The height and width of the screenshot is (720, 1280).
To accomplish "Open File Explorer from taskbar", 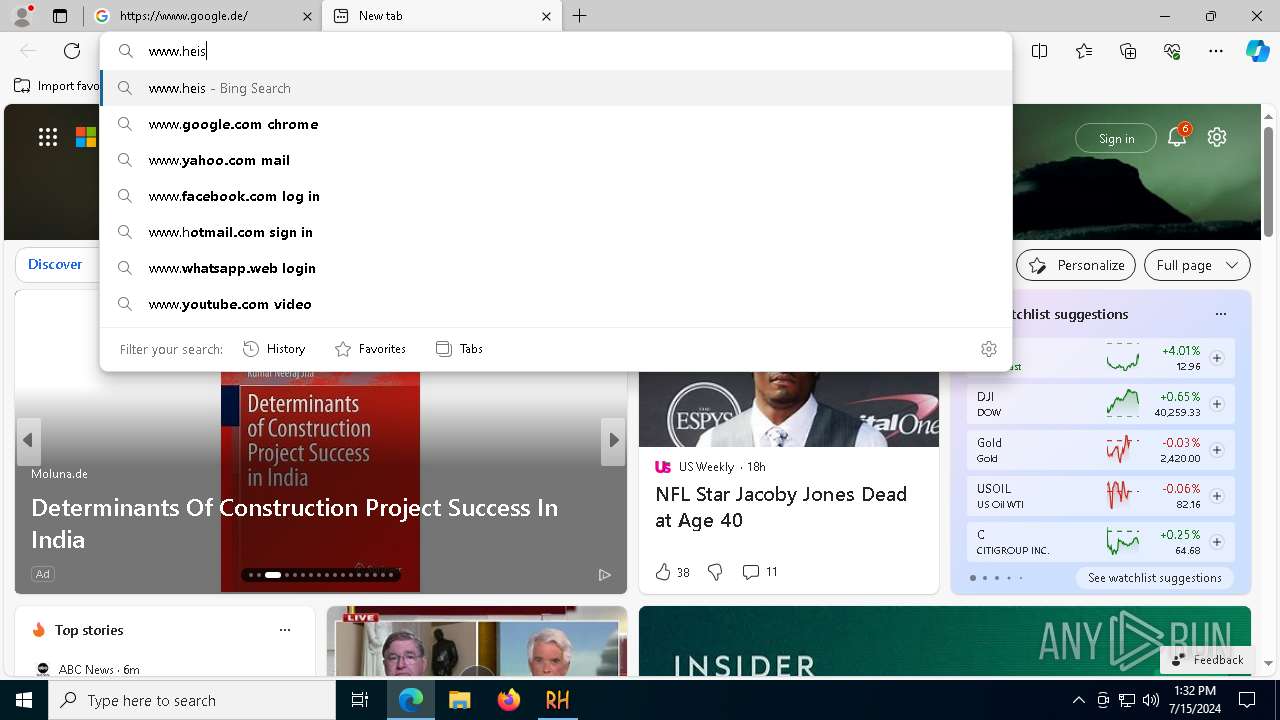I will 460,700.
